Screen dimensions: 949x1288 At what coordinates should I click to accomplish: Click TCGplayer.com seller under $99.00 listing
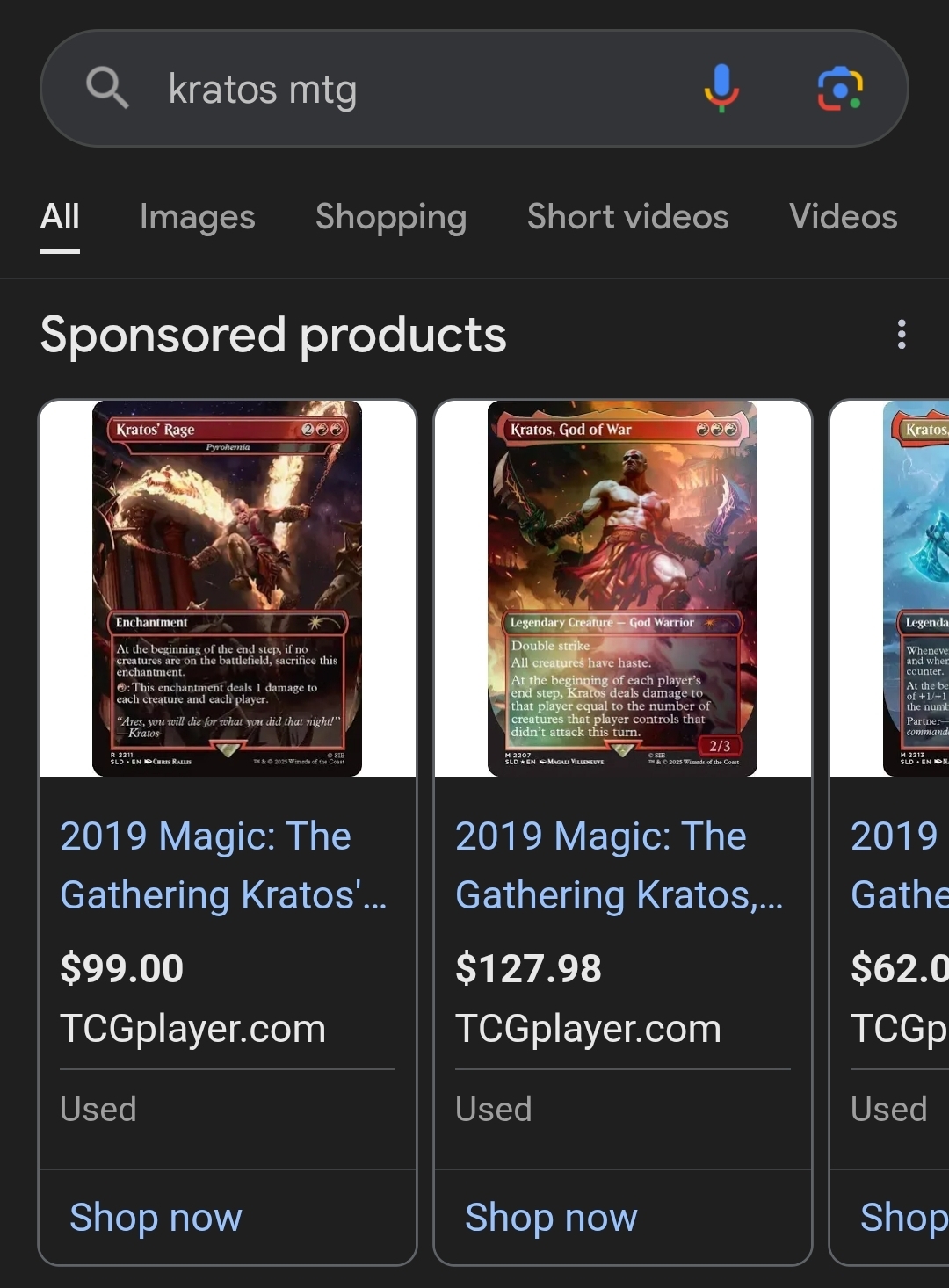(193, 1029)
